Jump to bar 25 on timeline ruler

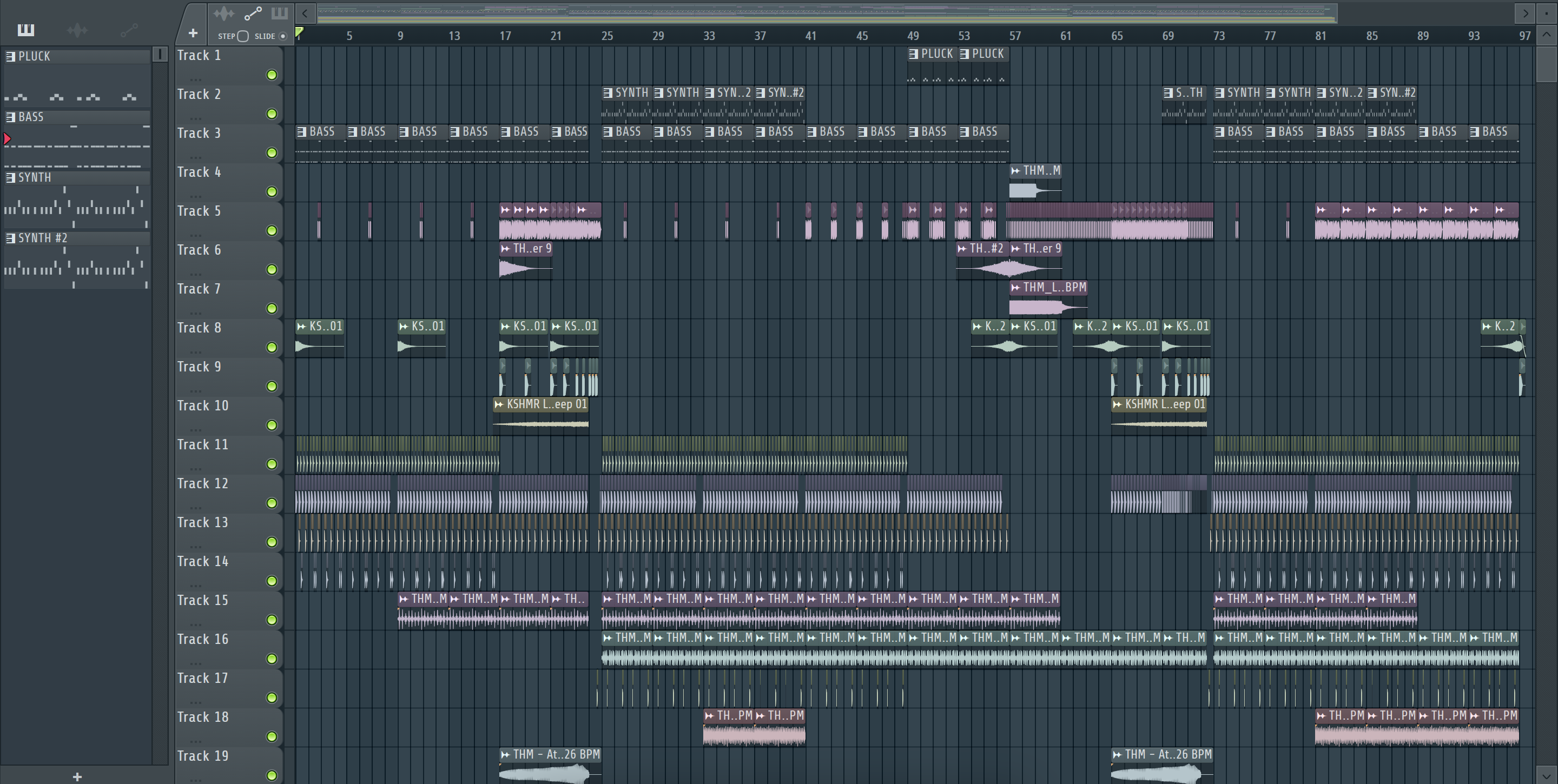pos(606,36)
